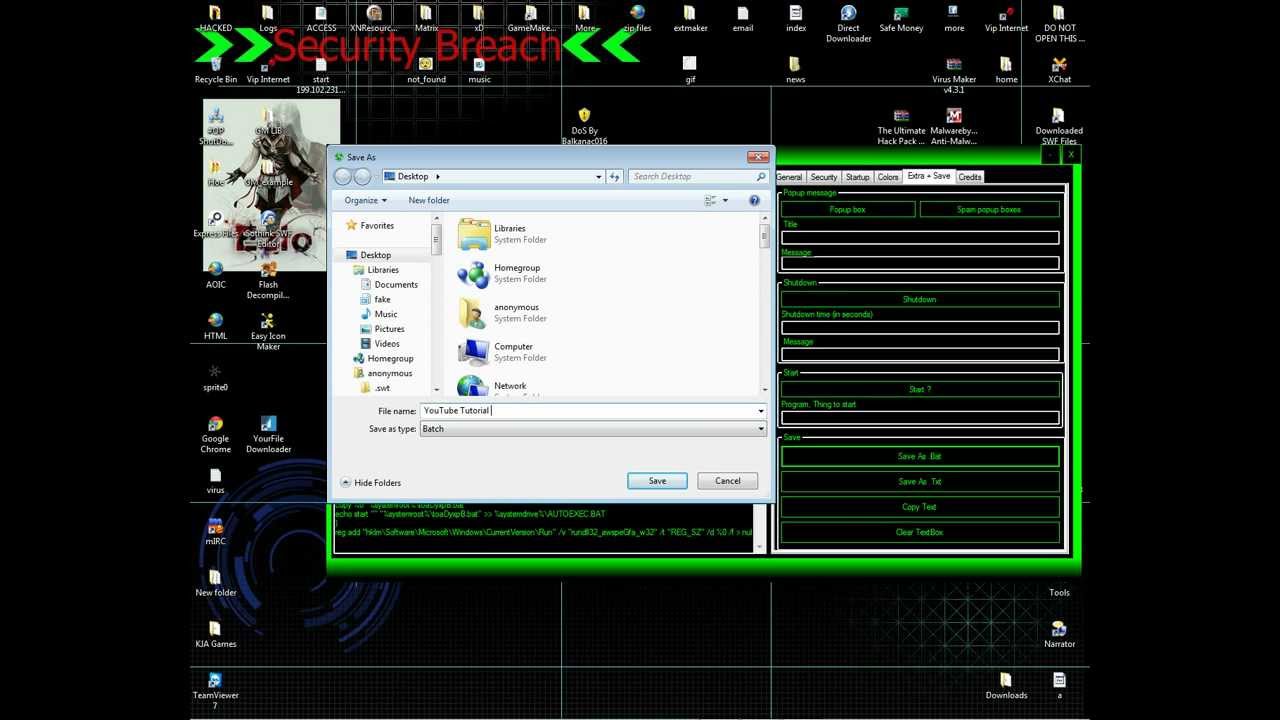Launch Virus Maker v4.3.1 shortcut

(954, 75)
